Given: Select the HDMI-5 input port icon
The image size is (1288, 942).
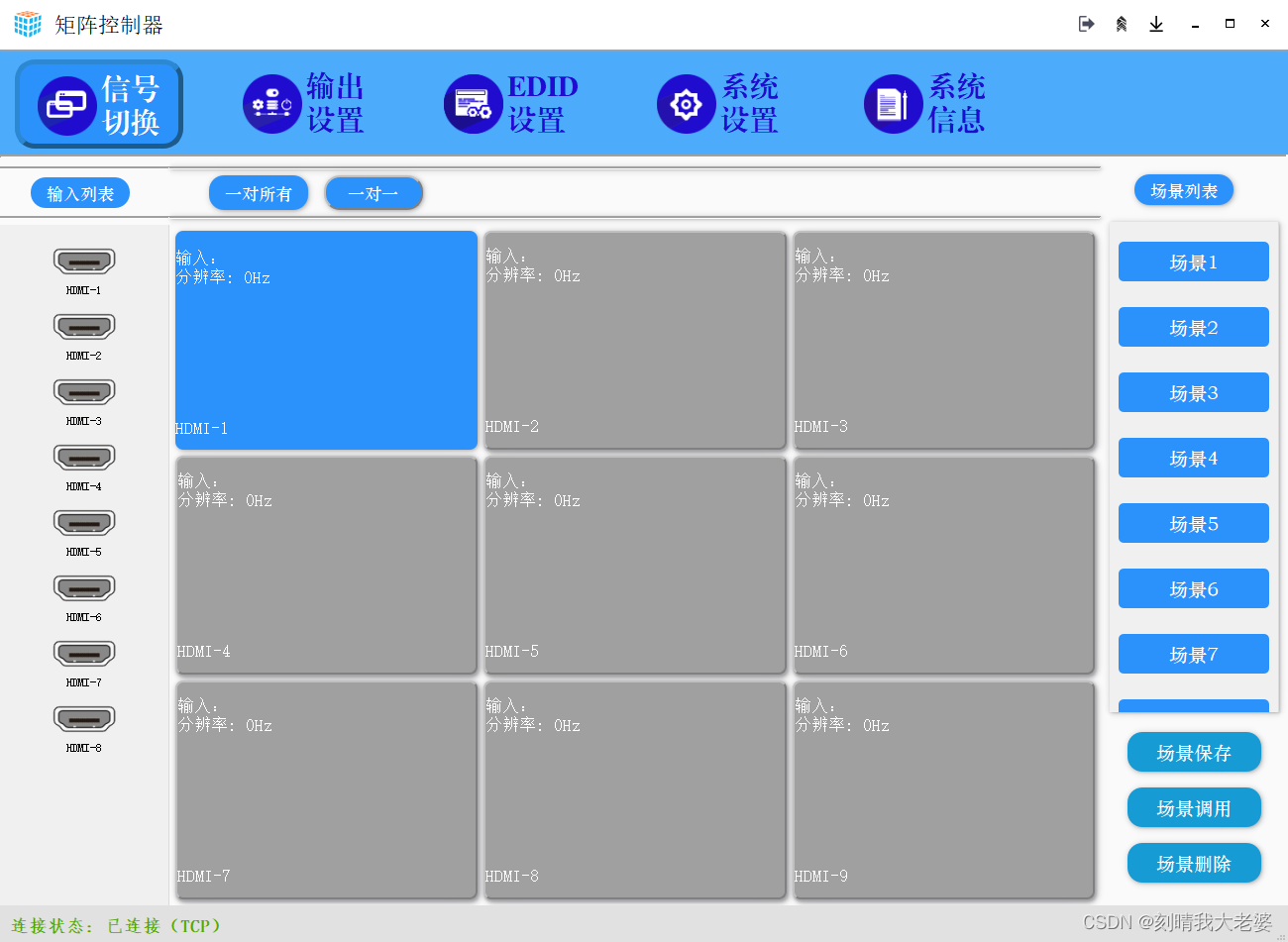Looking at the screenshot, I should click(84, 523).
